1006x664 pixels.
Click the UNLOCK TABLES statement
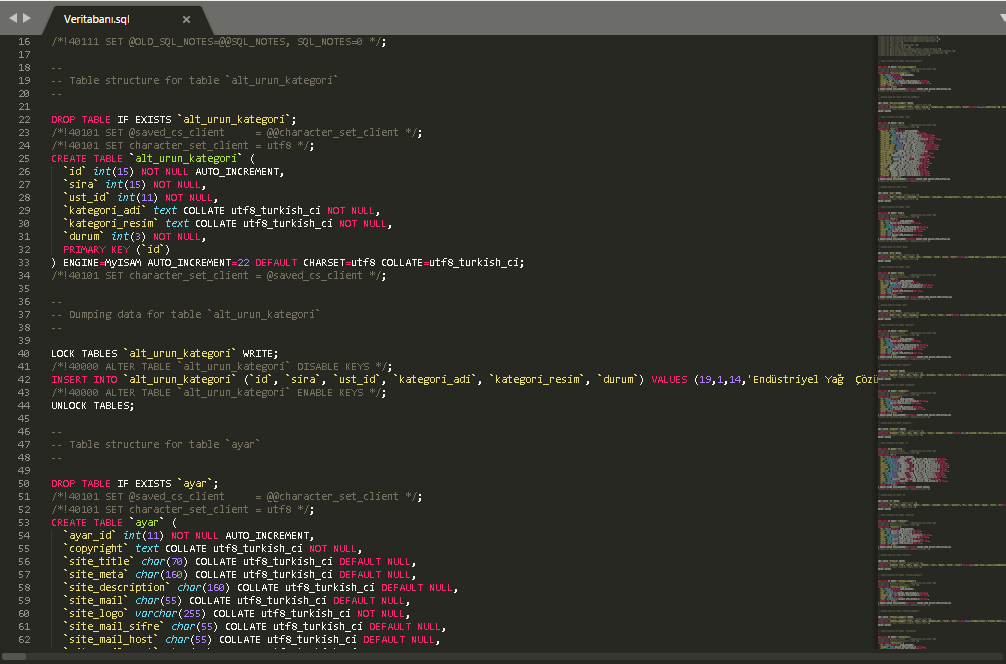pos(92,405)
